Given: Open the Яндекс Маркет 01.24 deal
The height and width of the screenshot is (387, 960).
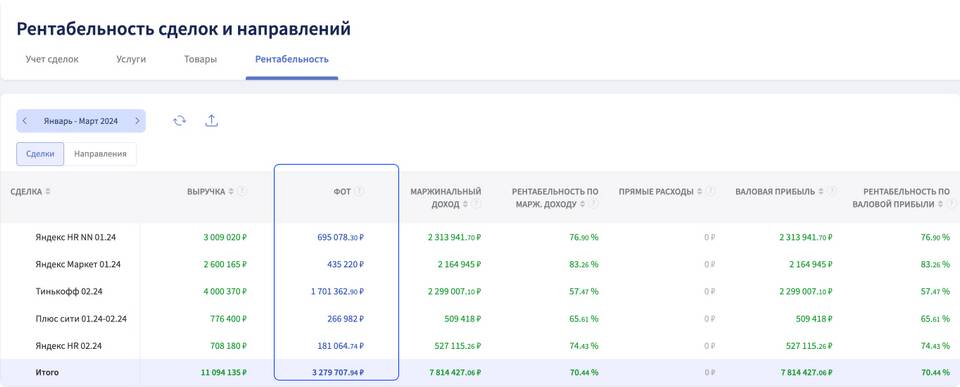Looking at the screenshot, I should (78, 265).
